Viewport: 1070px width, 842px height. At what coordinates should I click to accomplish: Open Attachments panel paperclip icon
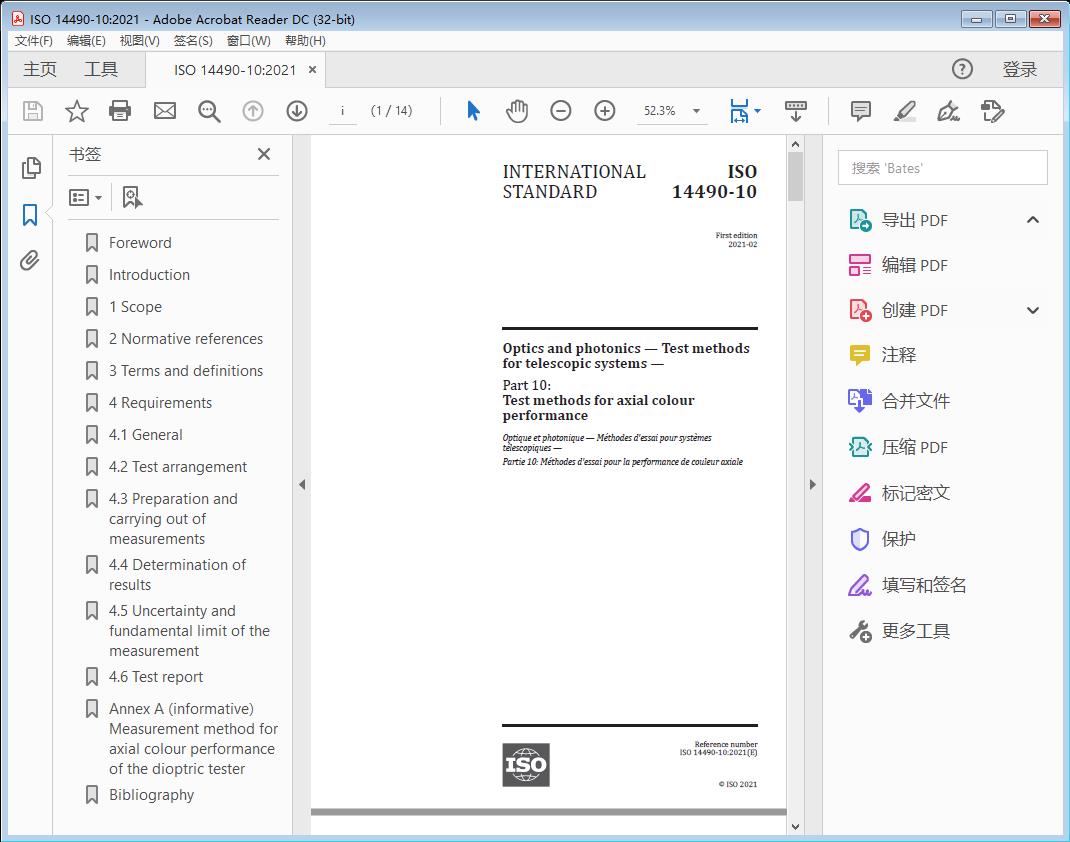[x=30, y=261]
